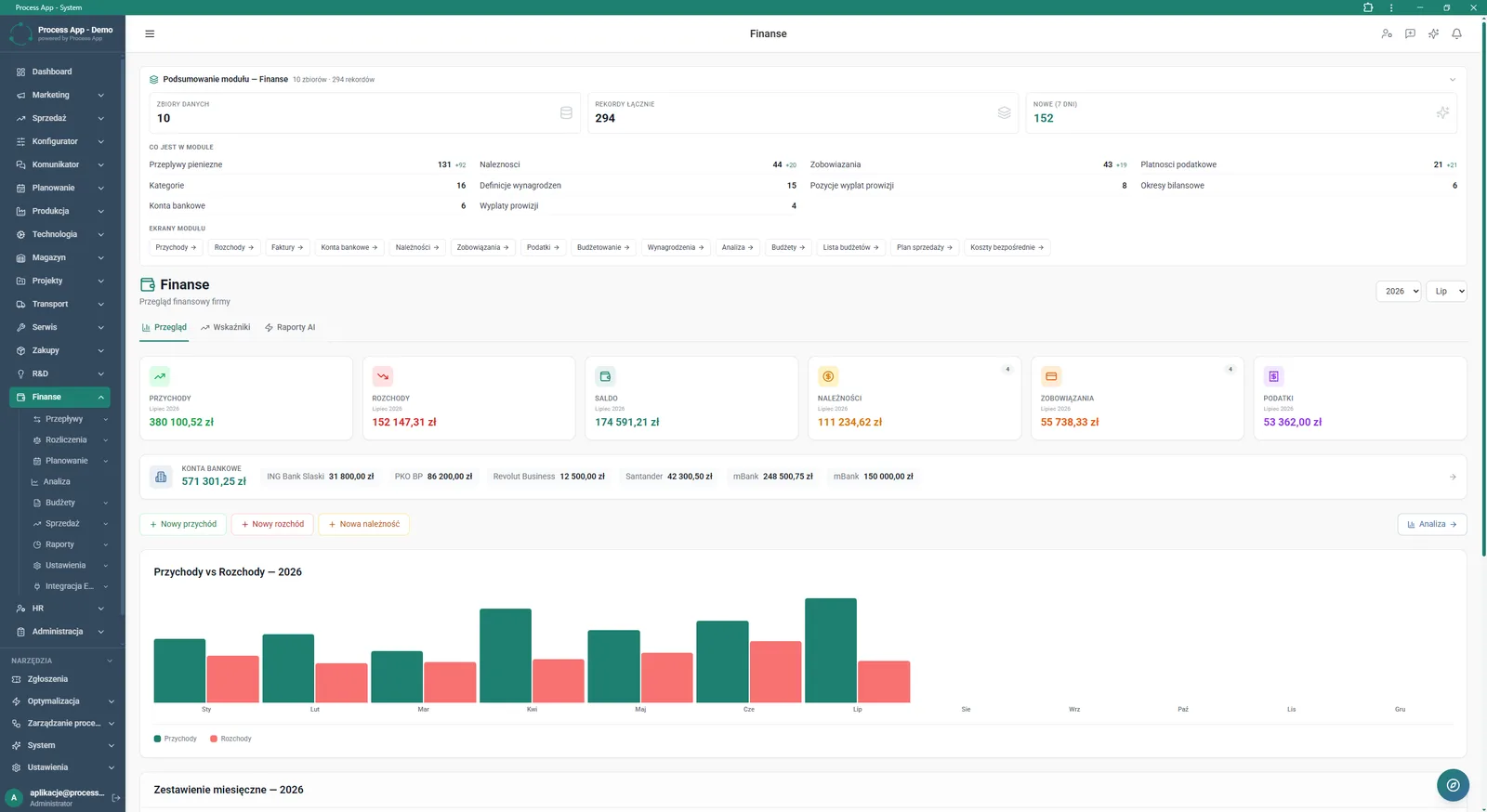1487x812 pixels.
Task: Switch to the Wskaźniki tab
Action: [226, 327]
